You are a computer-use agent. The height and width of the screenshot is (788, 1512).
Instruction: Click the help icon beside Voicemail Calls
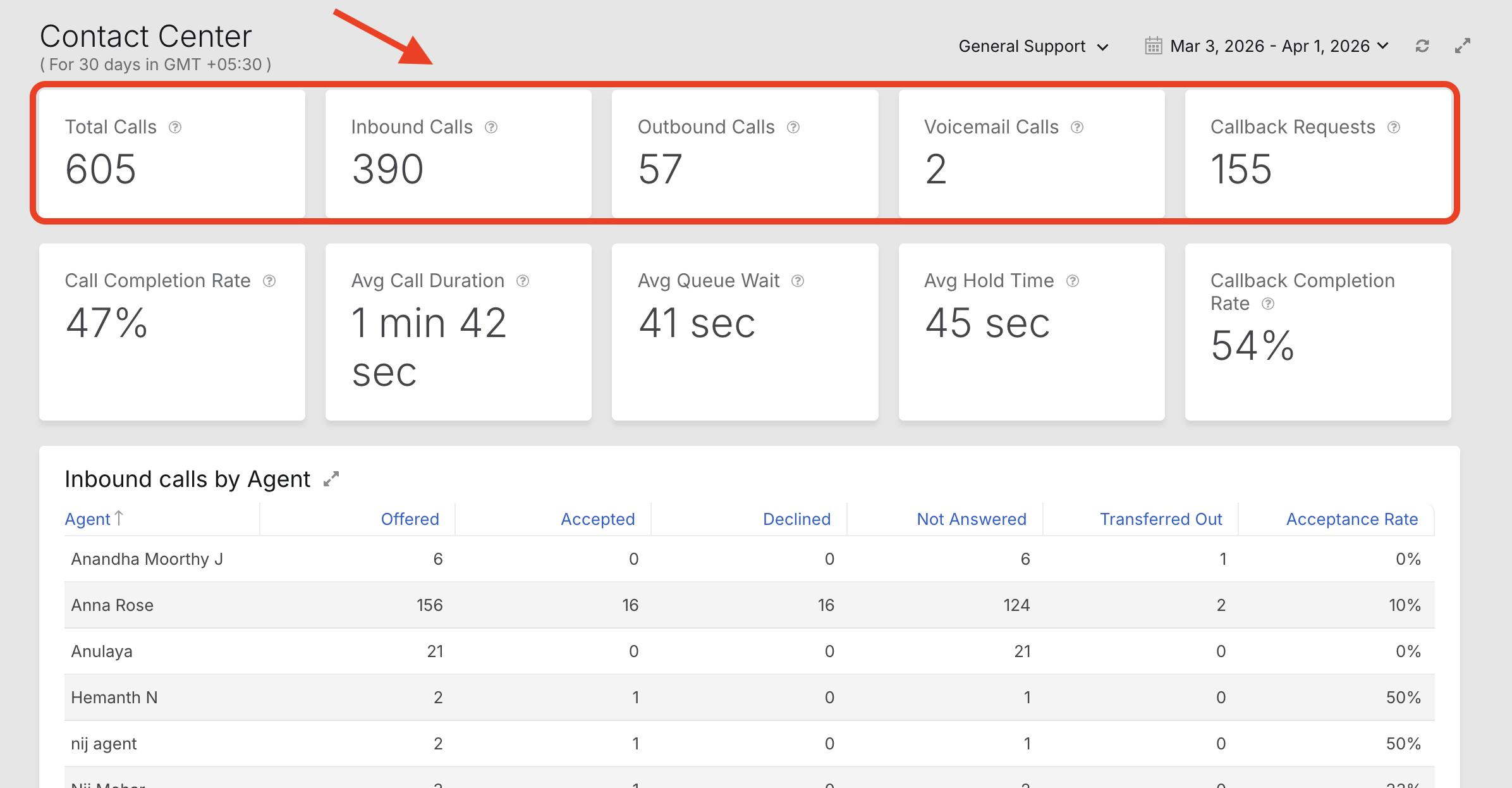point(1077,127)
